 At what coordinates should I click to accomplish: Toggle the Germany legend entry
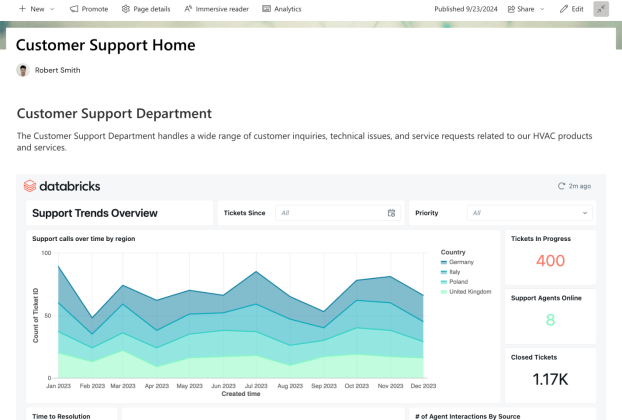pos(461,262)
